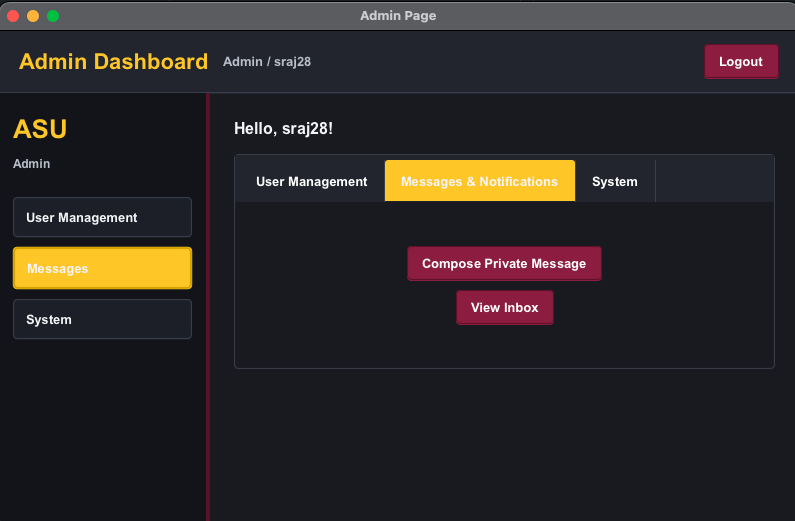Click the 'Admin' role label under ASU
Image resolution: width=795 pixels, height=521 pixels.
31,164
